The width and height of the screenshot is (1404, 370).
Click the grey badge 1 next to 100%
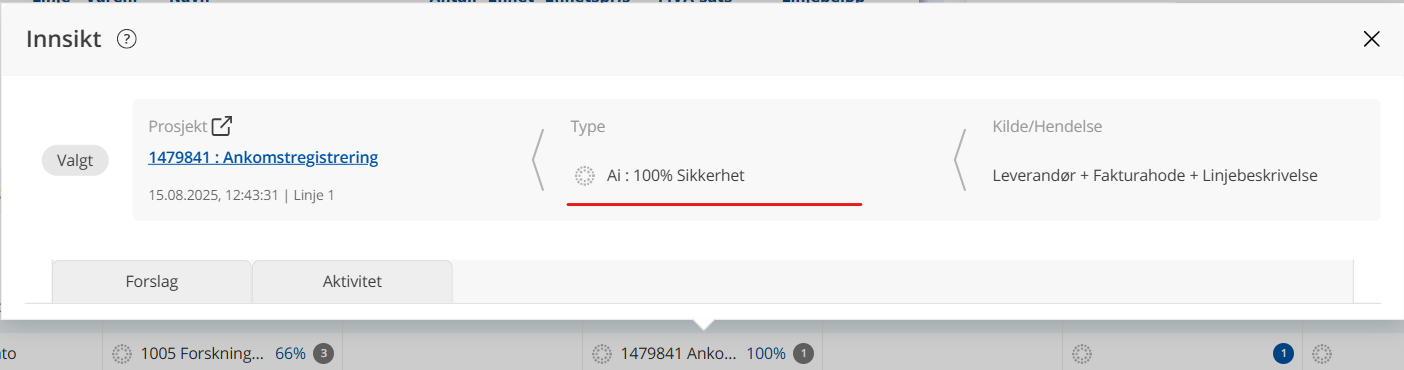pos(804,353)
